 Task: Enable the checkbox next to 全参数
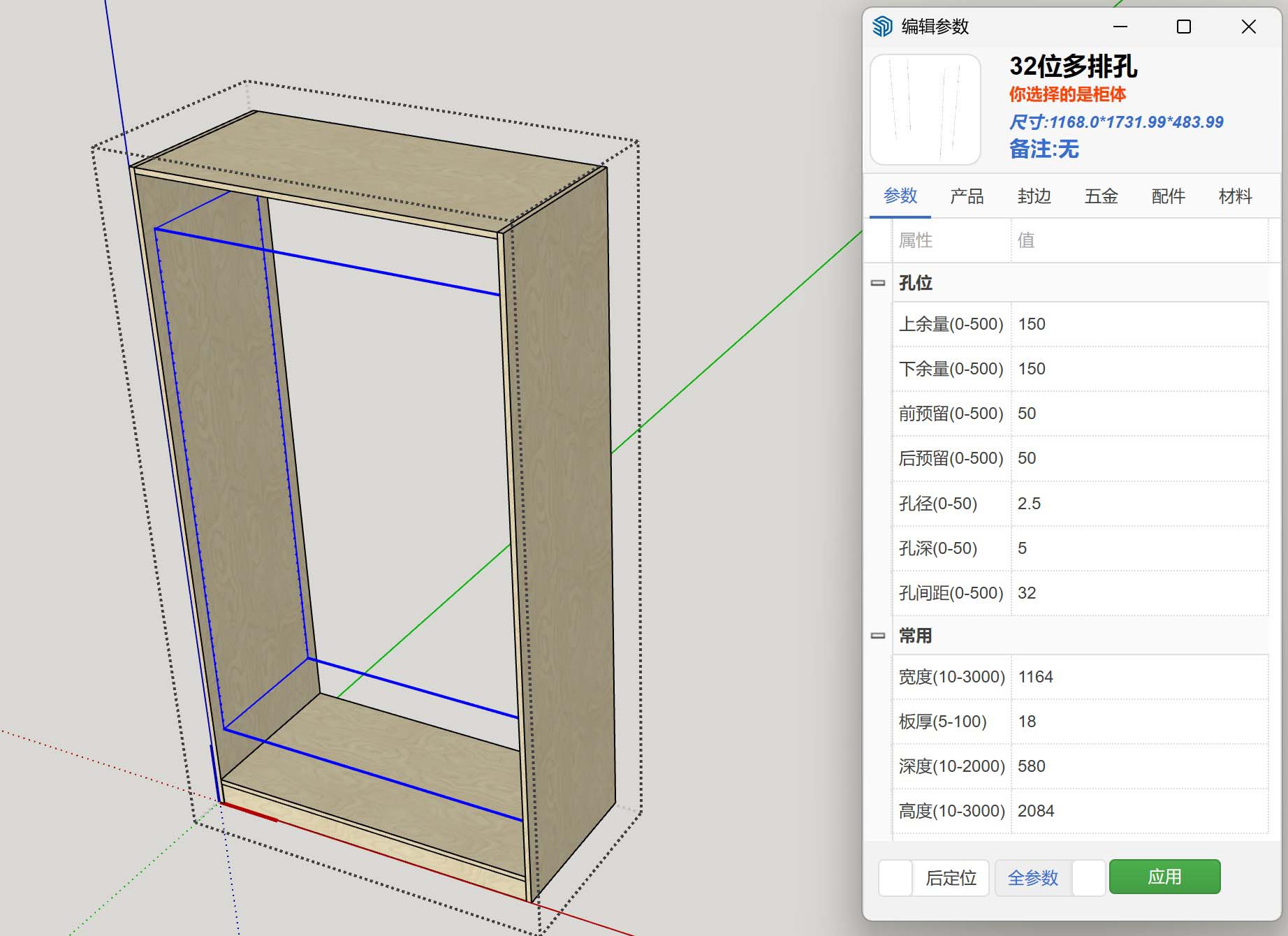point(1090,877)
